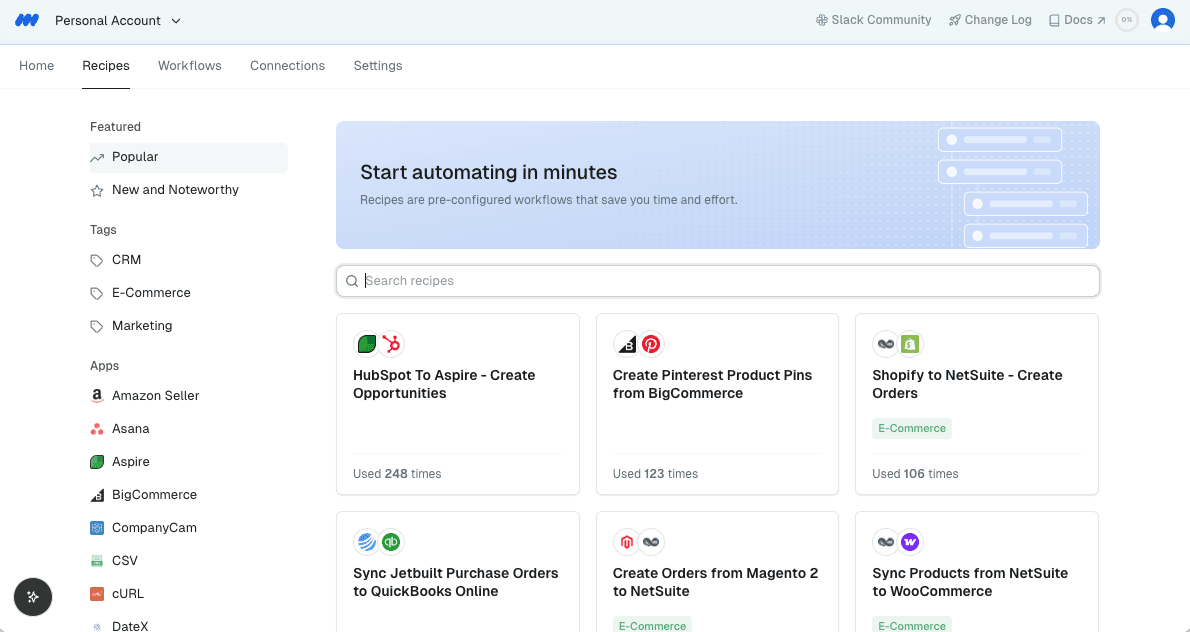Focus the Search recipes input field
1190x632 pixels.
click(x=718, y=281)
